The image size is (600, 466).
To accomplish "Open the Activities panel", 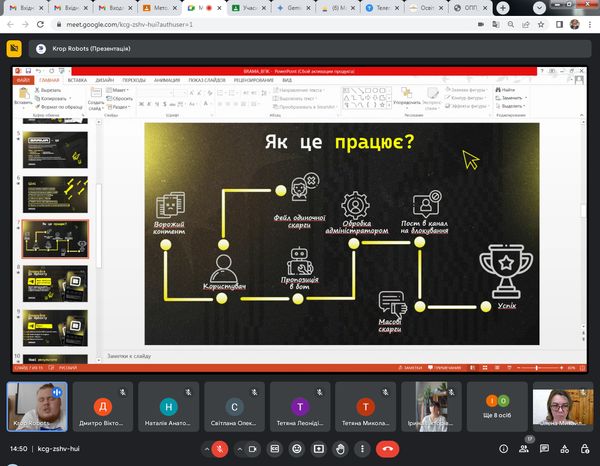I will [x=563, y=449].
